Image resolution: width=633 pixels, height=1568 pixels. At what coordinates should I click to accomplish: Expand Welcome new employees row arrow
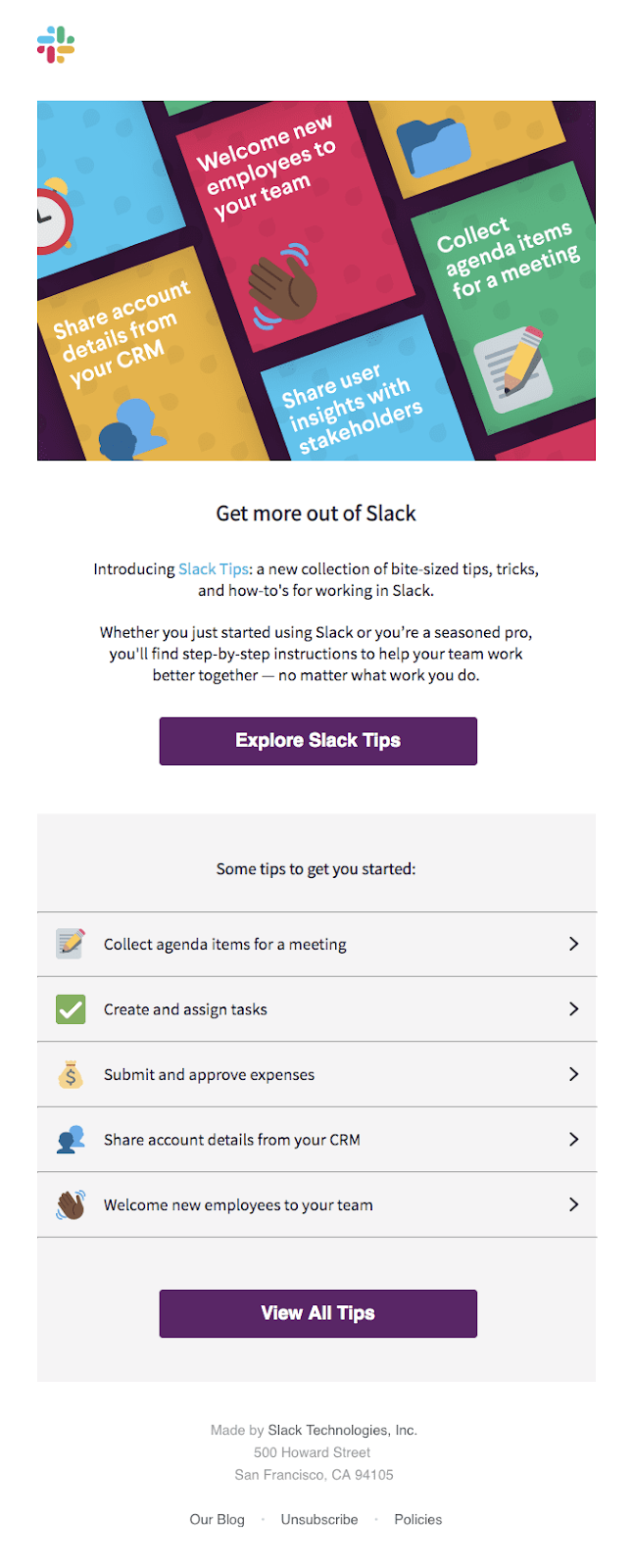[x=573, y=1205]
